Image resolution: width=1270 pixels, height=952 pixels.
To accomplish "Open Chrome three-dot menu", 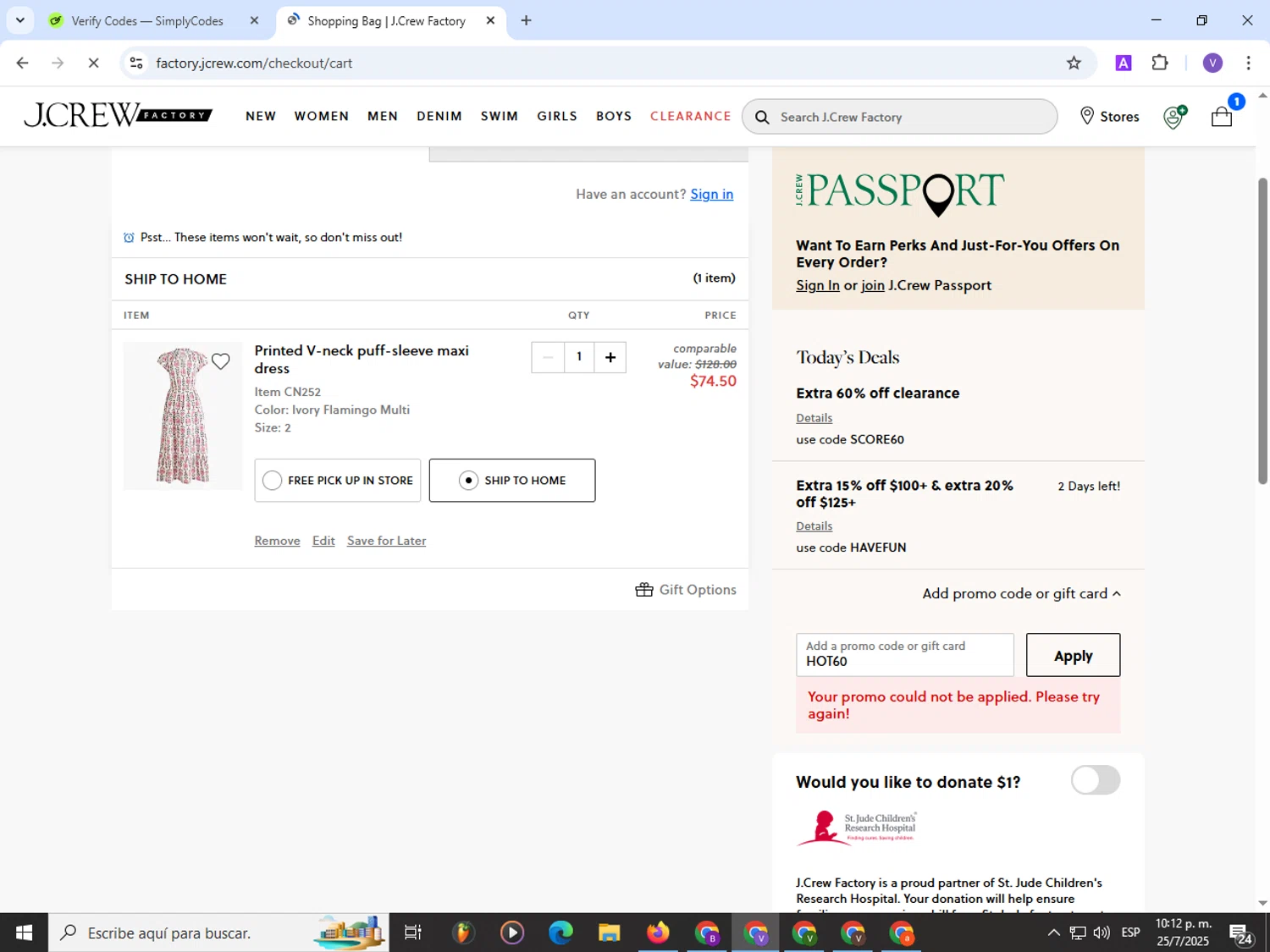I will [1248, 63].
